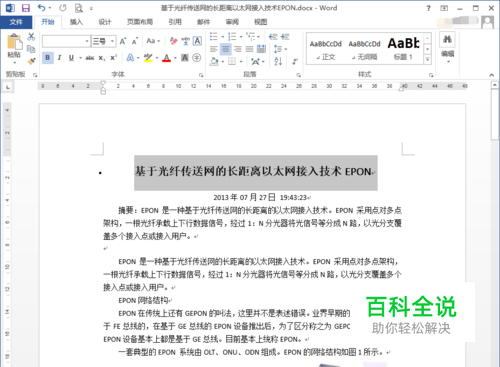Click the Shrink Font icon
This screenshot has height=367, width=500.
pos(135,41)
